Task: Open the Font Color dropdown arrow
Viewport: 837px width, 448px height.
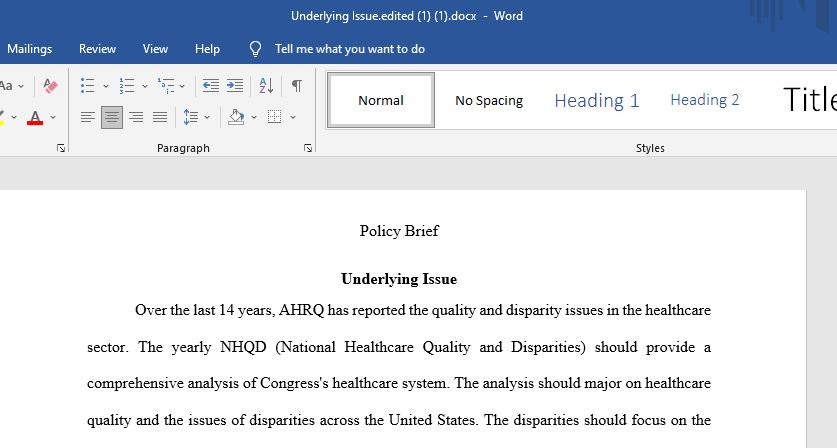Action: coord(53,117)
